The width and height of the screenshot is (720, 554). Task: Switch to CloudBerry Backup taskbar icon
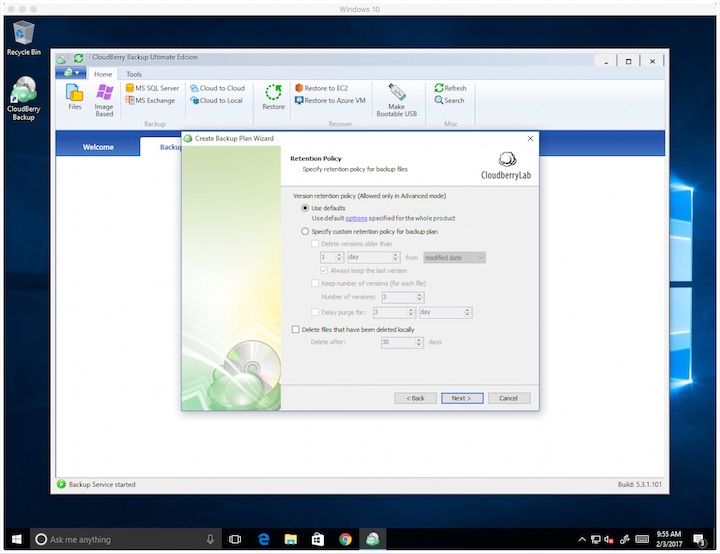point(372,539)
